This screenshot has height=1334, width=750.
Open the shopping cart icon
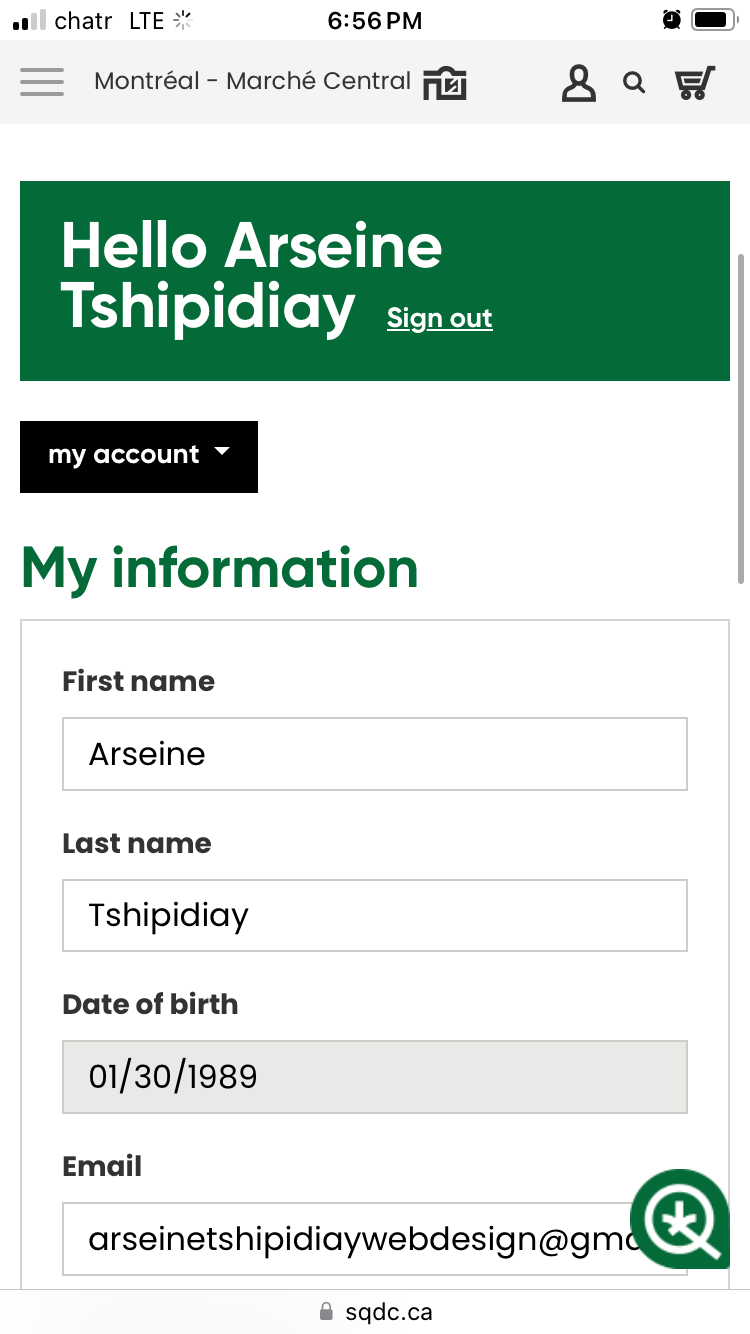coord(696,83)
